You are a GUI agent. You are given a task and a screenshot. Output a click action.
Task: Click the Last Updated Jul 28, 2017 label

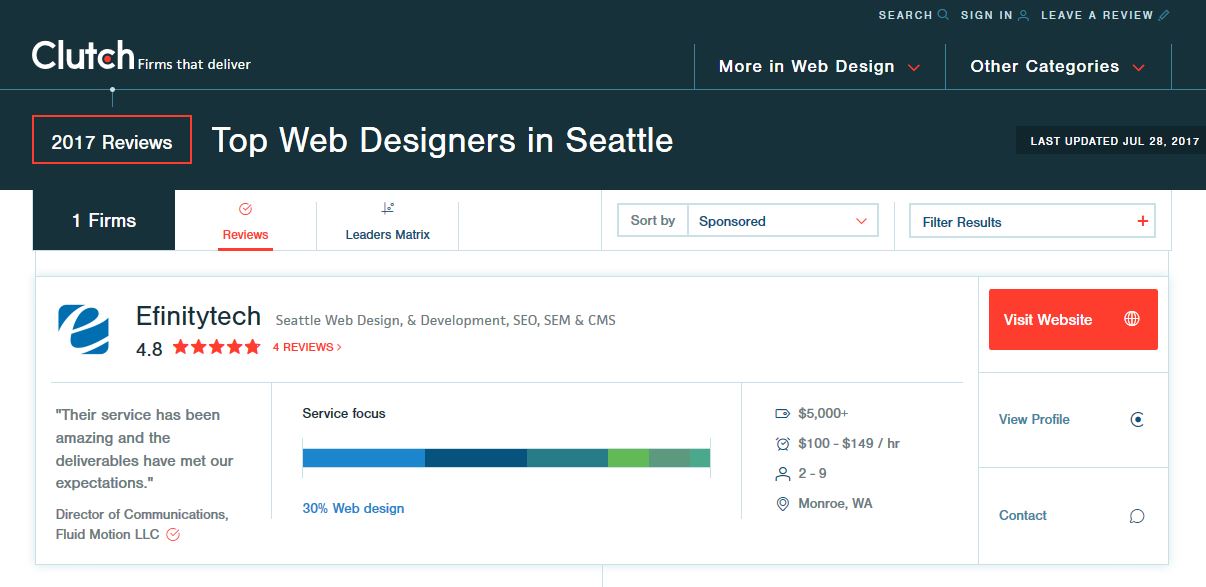click(1114, 141)
